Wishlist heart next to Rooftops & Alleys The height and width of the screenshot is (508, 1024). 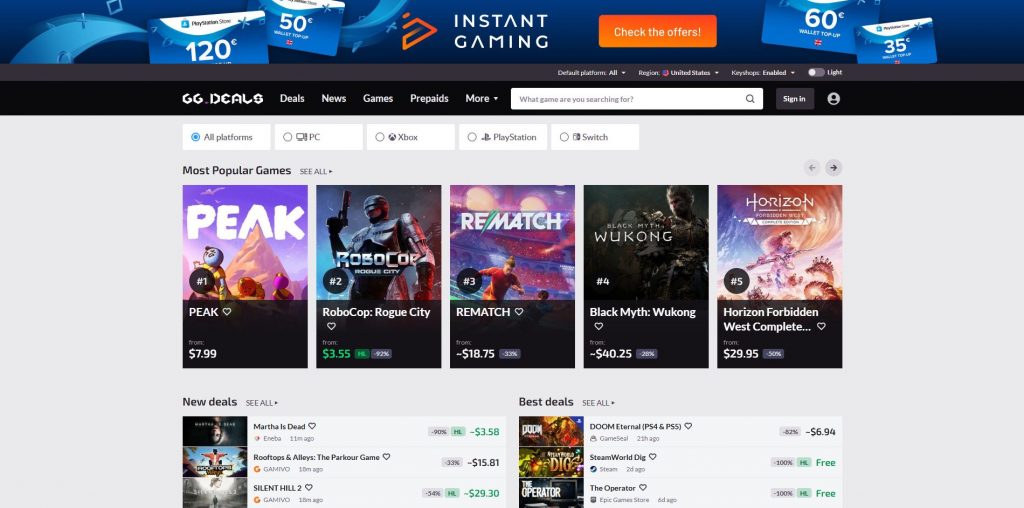point(386,457)
